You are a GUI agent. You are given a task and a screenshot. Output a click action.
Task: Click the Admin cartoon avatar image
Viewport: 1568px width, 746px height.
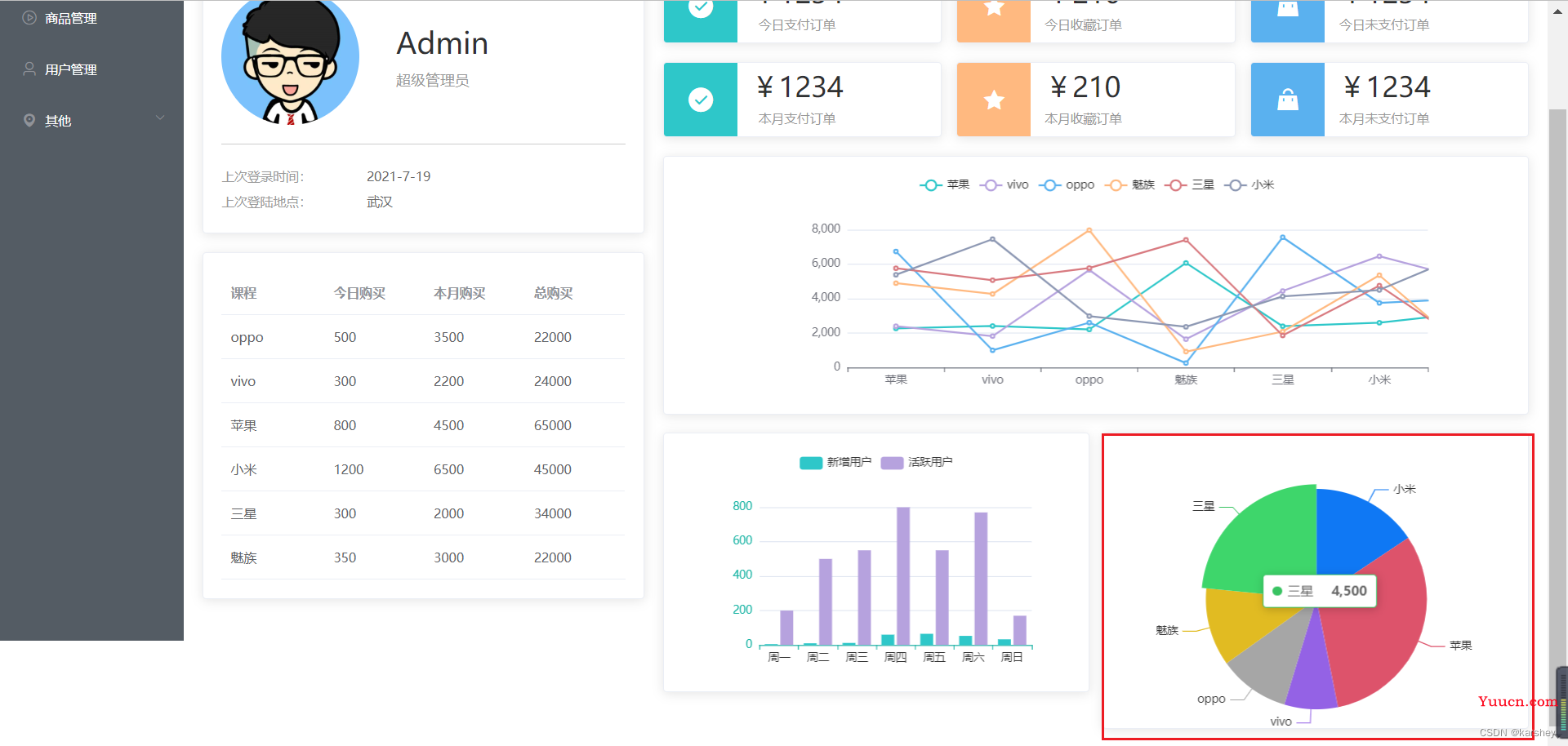(x=290, y=59)
